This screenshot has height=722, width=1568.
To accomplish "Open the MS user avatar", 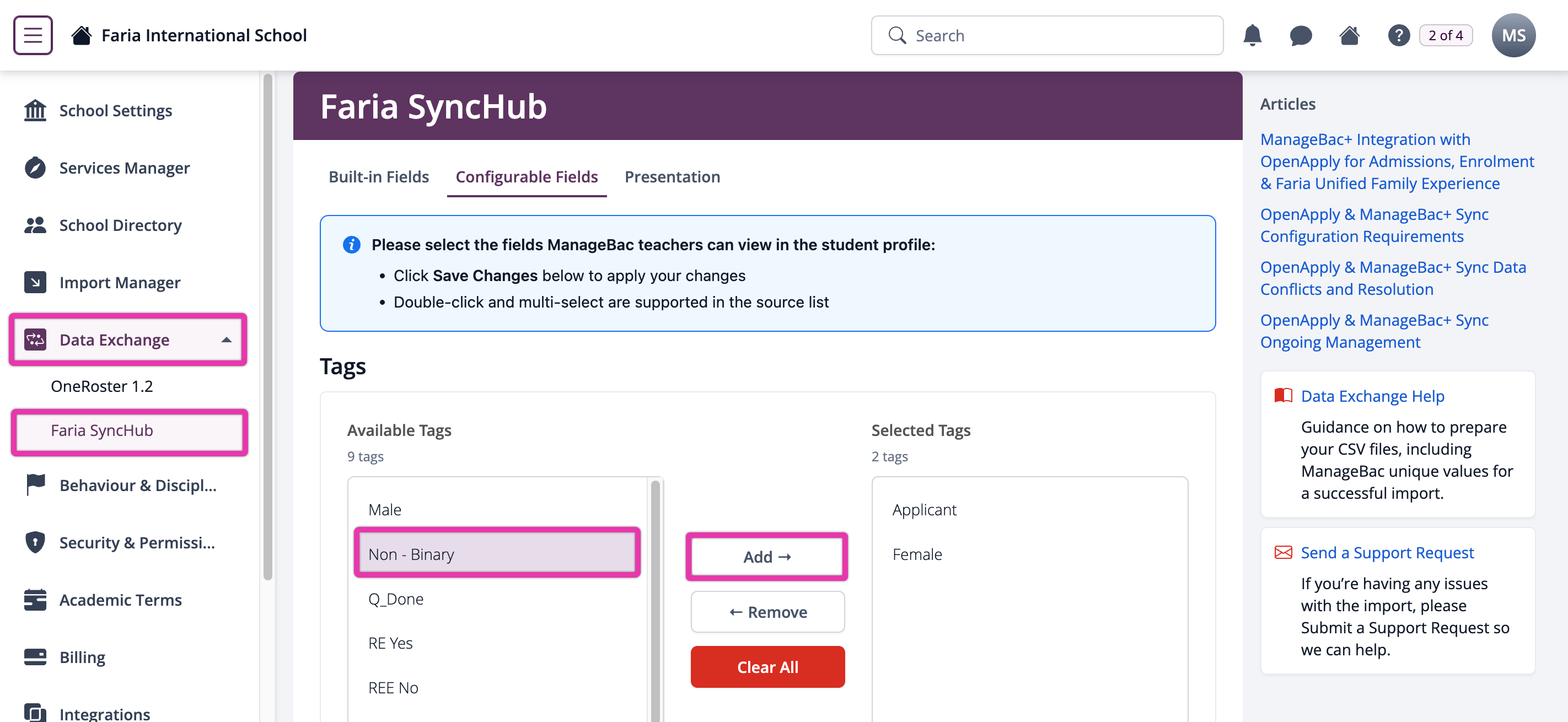I will pos(1513,35).
